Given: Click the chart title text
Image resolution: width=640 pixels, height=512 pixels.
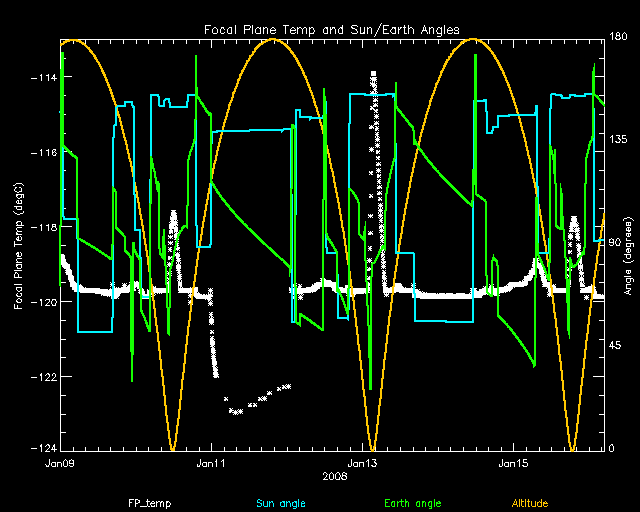Looking at the screenshot, I should tap(331, 30).
